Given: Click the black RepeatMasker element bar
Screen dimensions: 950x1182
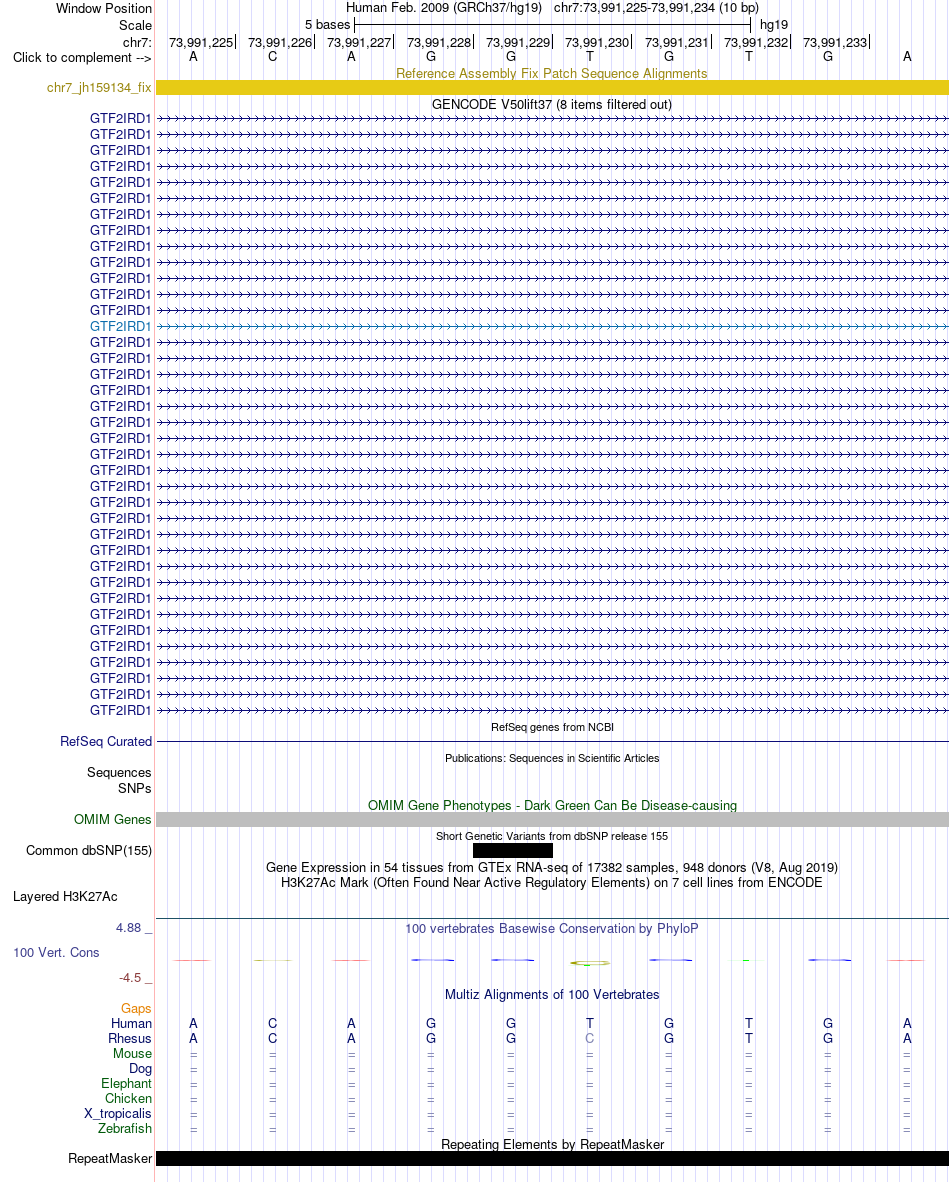Looking at the screenshot, I should tap(552, 1159).
